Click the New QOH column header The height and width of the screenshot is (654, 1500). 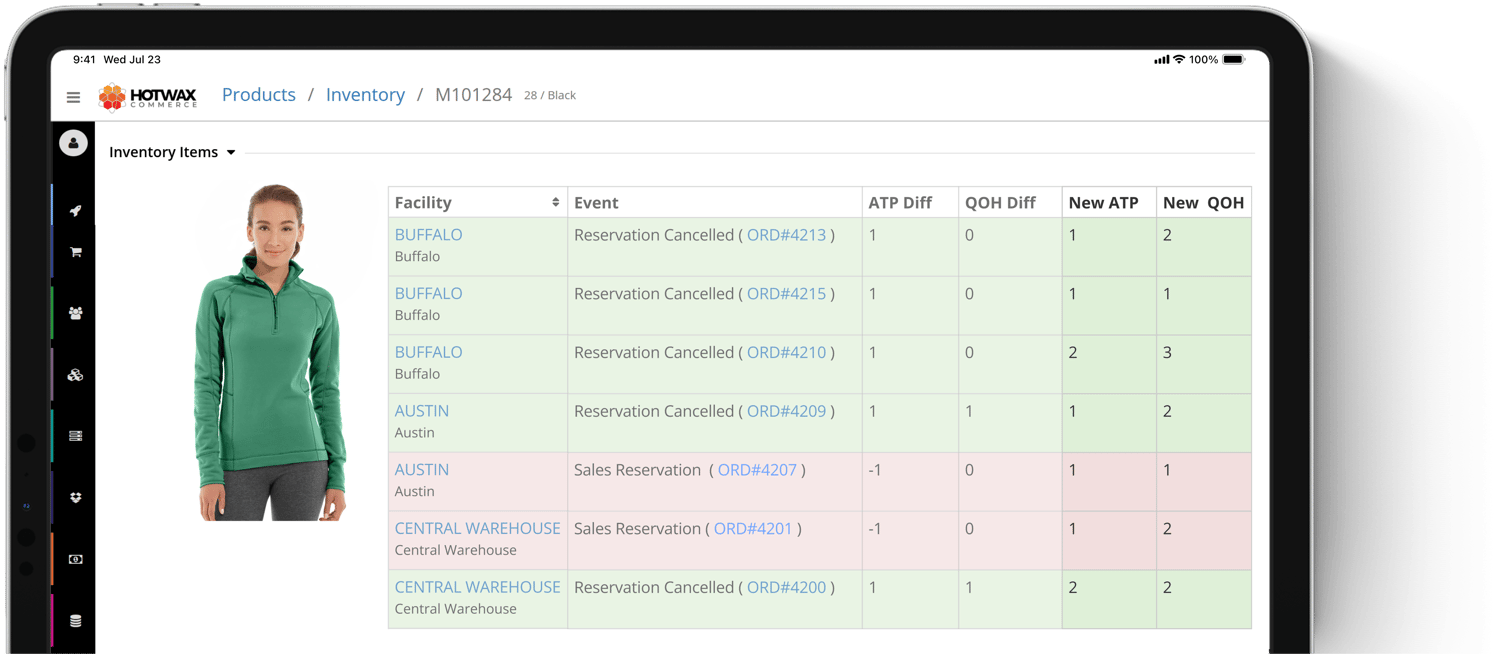click(x=1203, y=203)
